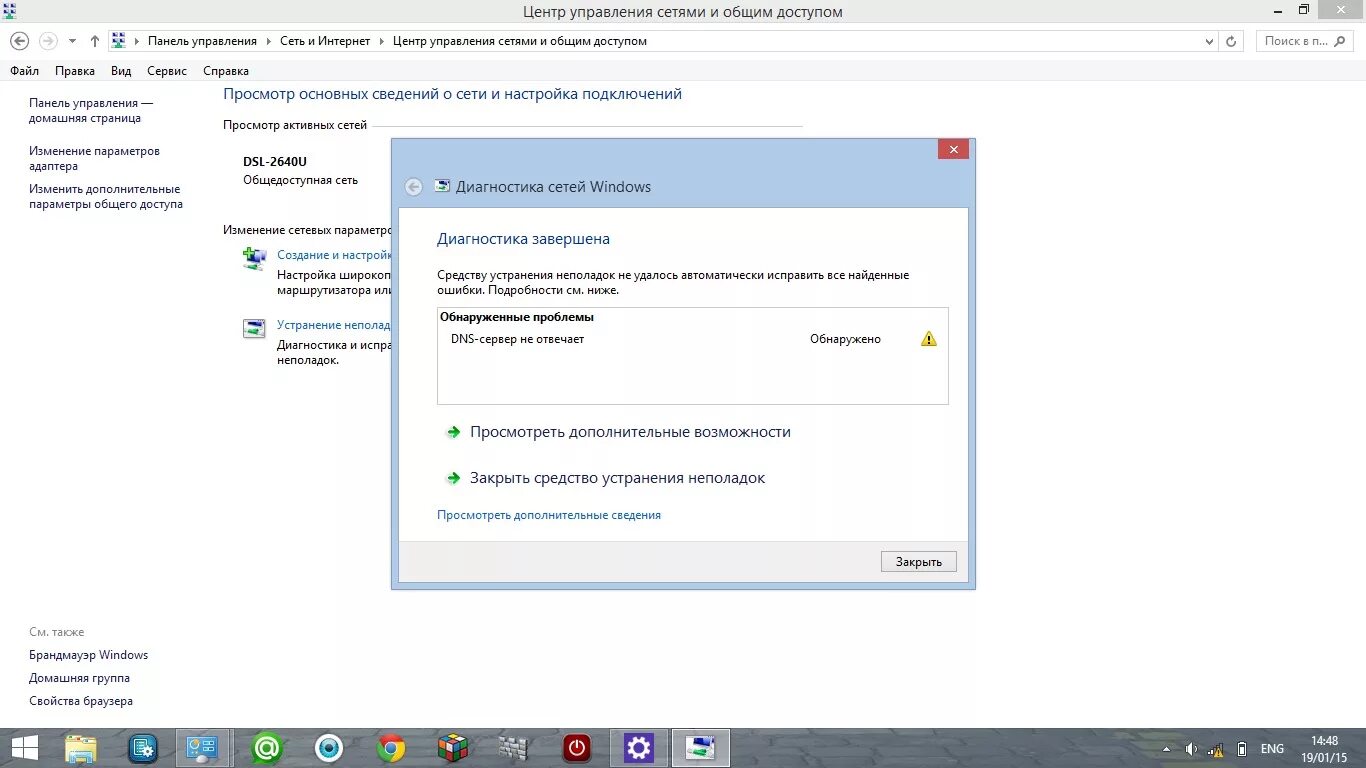Click the back arrow in diagnostics dialog
This screenshot has width=1366, height=768.
(413, 187)
